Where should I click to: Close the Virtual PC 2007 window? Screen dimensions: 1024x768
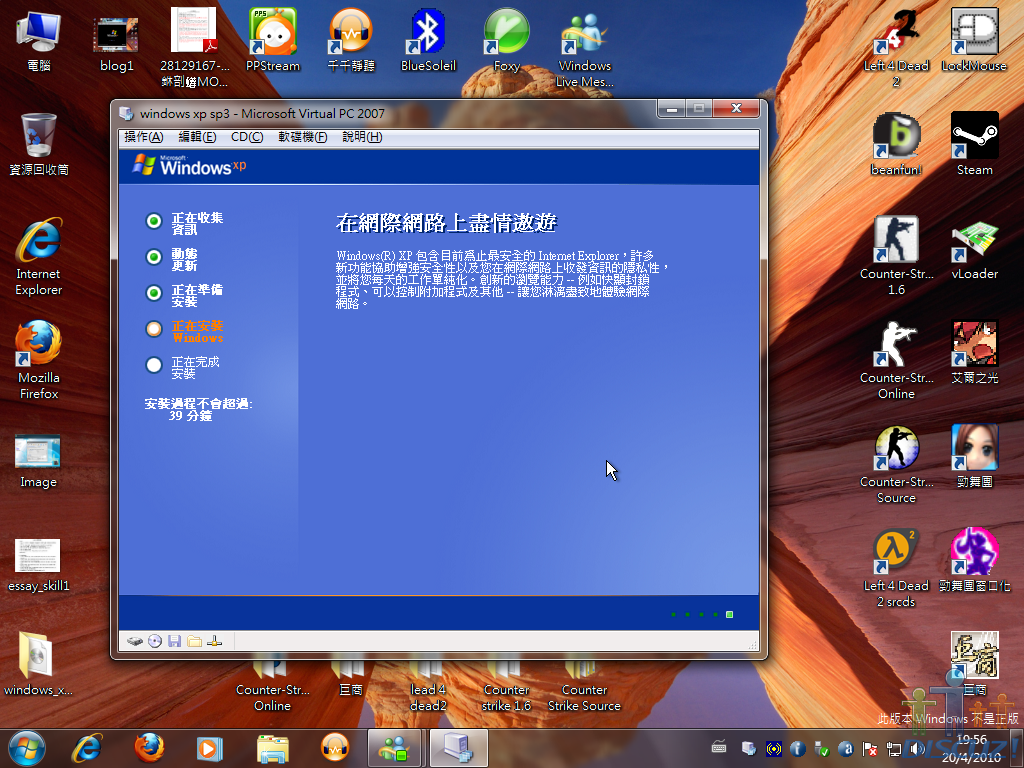click(x=736, y=108)
